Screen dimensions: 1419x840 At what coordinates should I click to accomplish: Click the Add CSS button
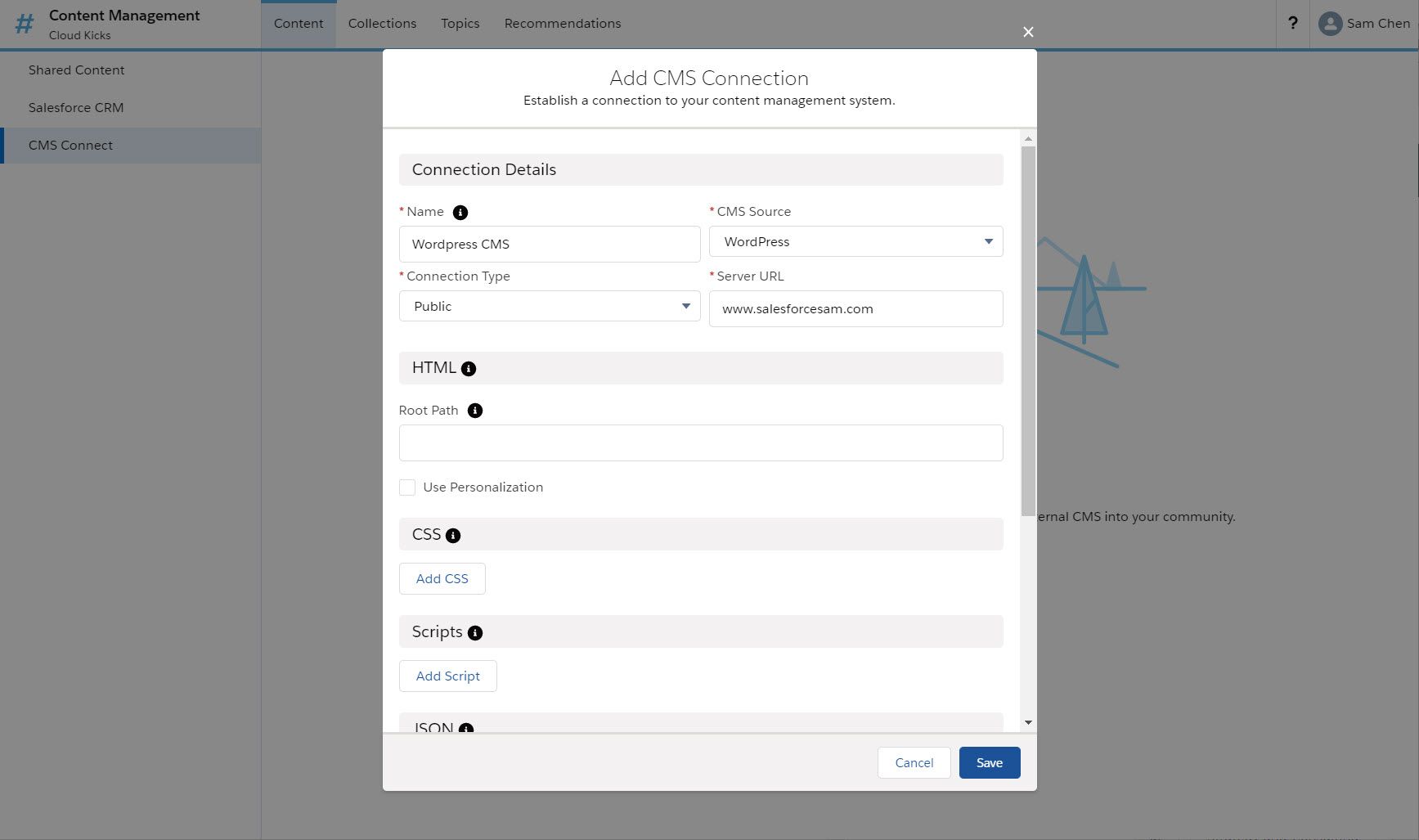pyautogui.click(x=442, y=579)
